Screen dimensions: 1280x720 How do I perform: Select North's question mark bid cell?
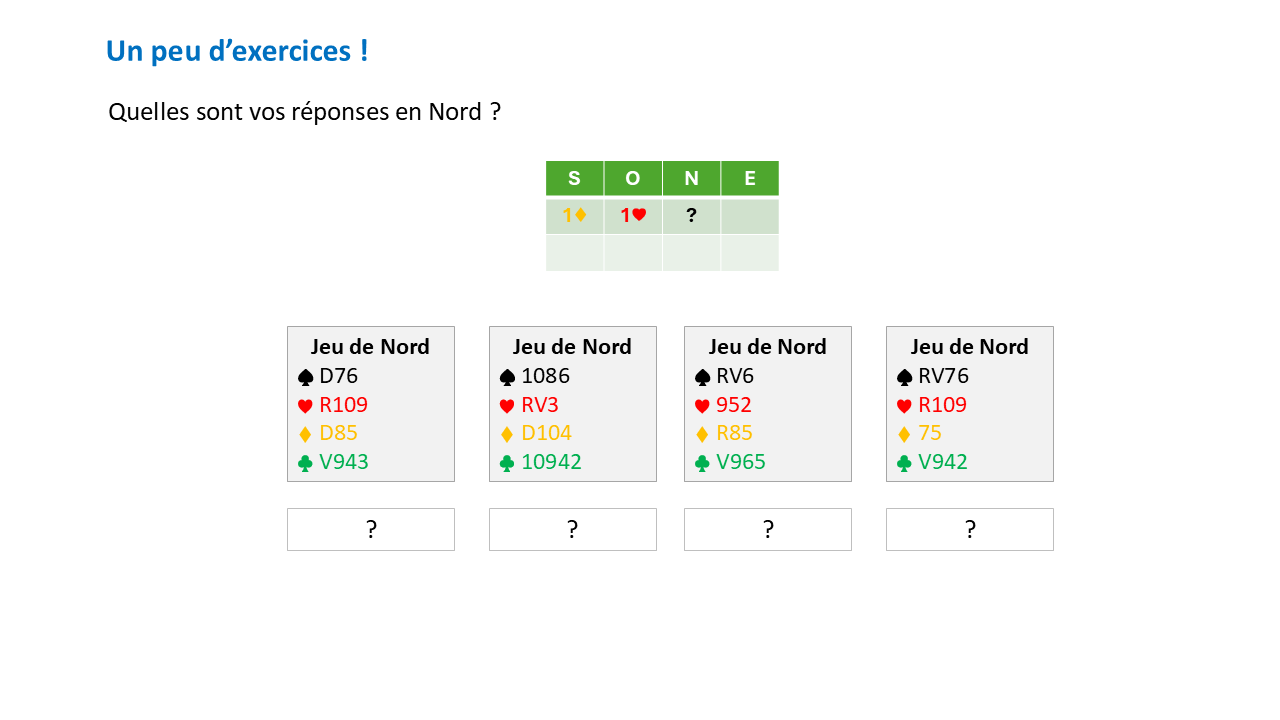(x=691, y=215)
